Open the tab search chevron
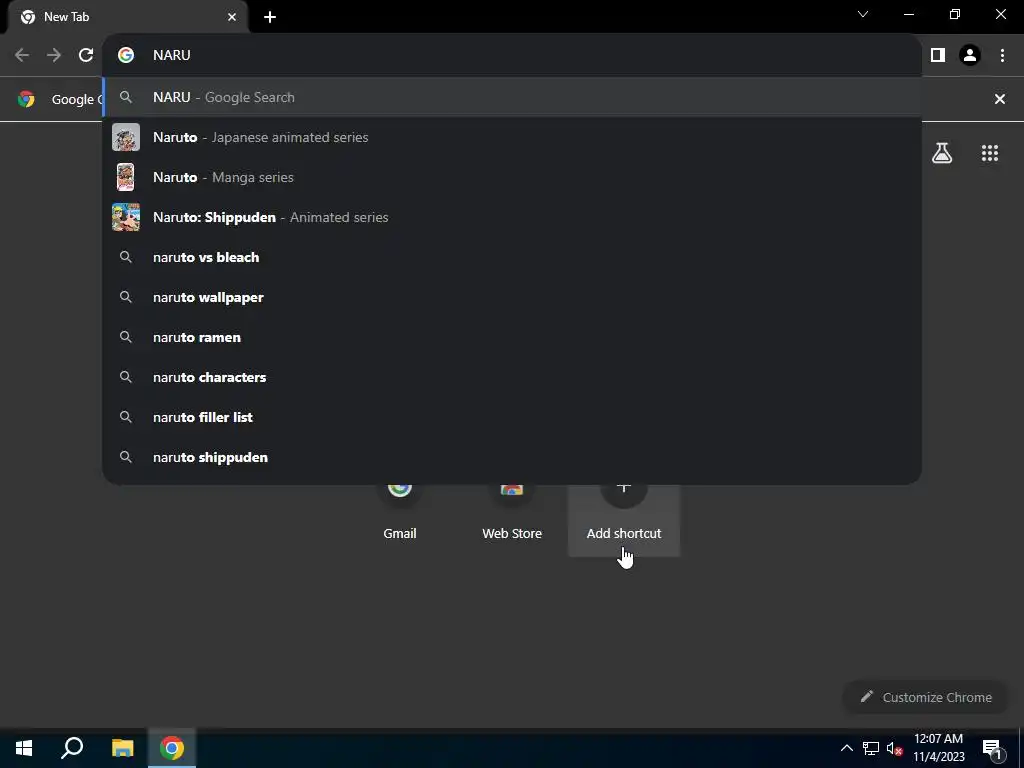The height and width of the screenshot is (768, 1024). [863, 14]
